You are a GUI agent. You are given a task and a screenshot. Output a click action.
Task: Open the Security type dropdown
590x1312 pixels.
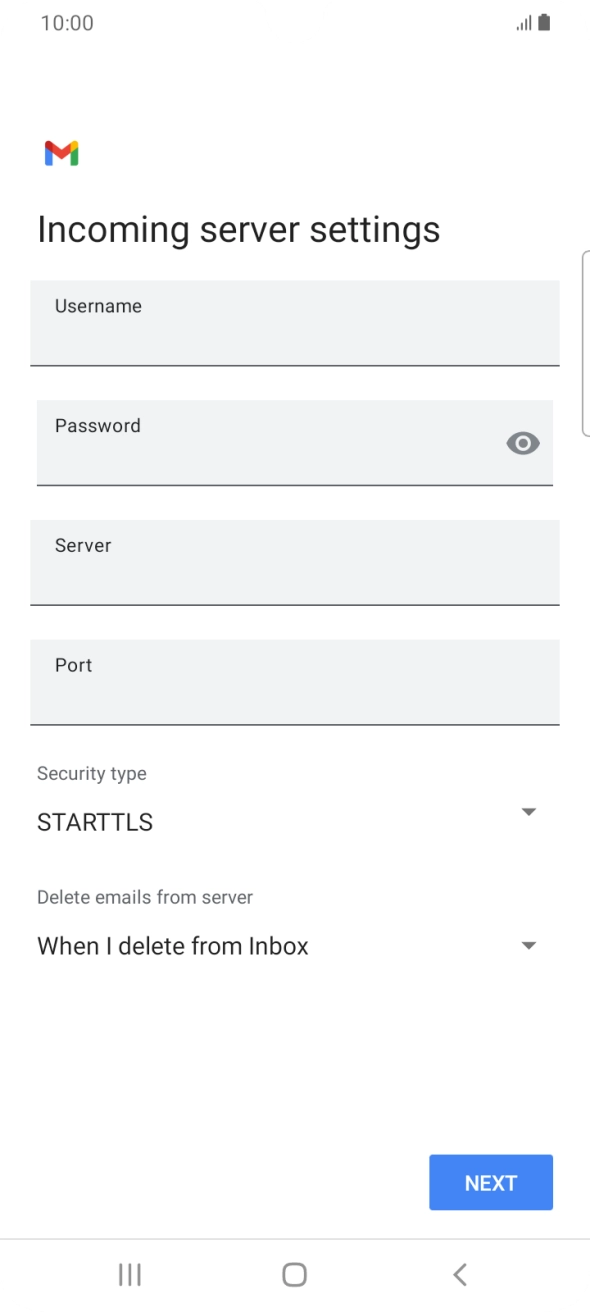click(x=294, y=811)
